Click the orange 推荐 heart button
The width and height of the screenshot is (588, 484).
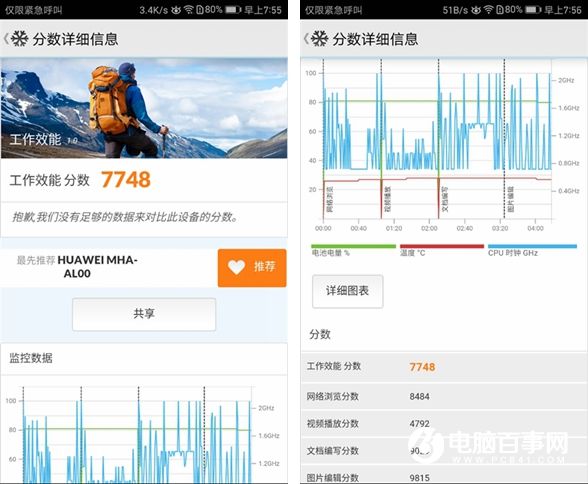click(252, 268)
